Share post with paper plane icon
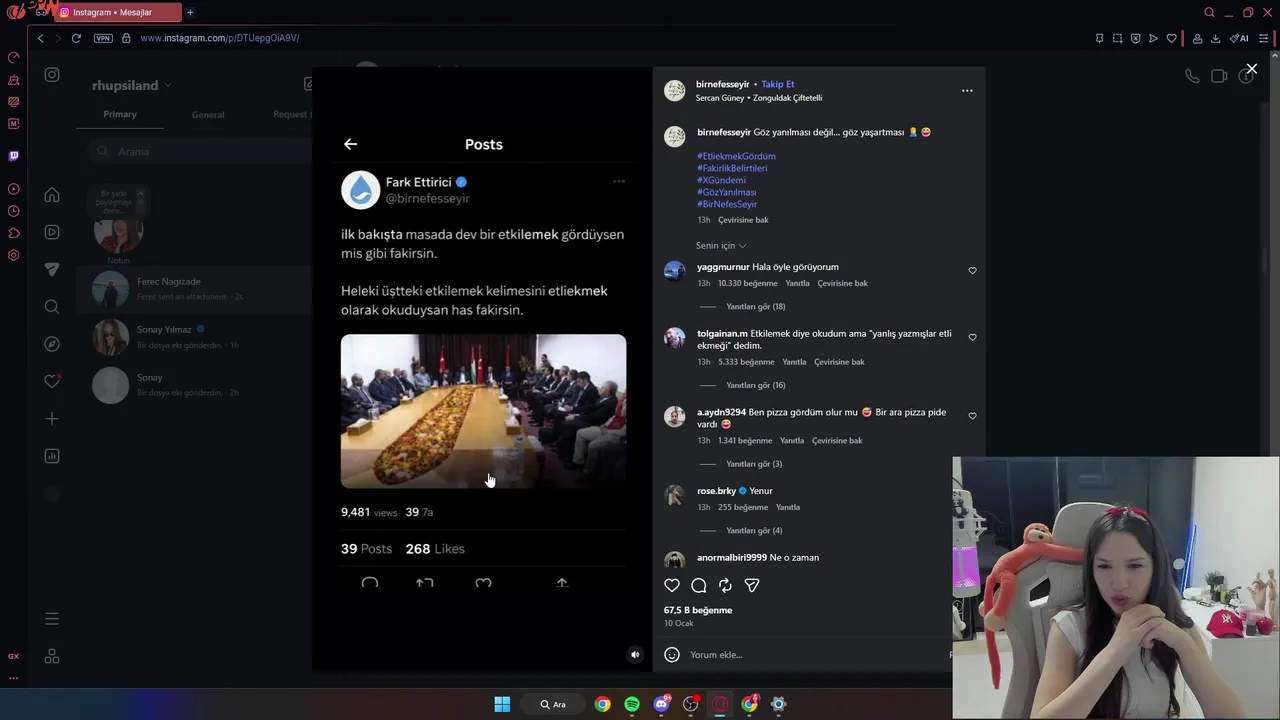1280x720 pixels. [752, 585]
